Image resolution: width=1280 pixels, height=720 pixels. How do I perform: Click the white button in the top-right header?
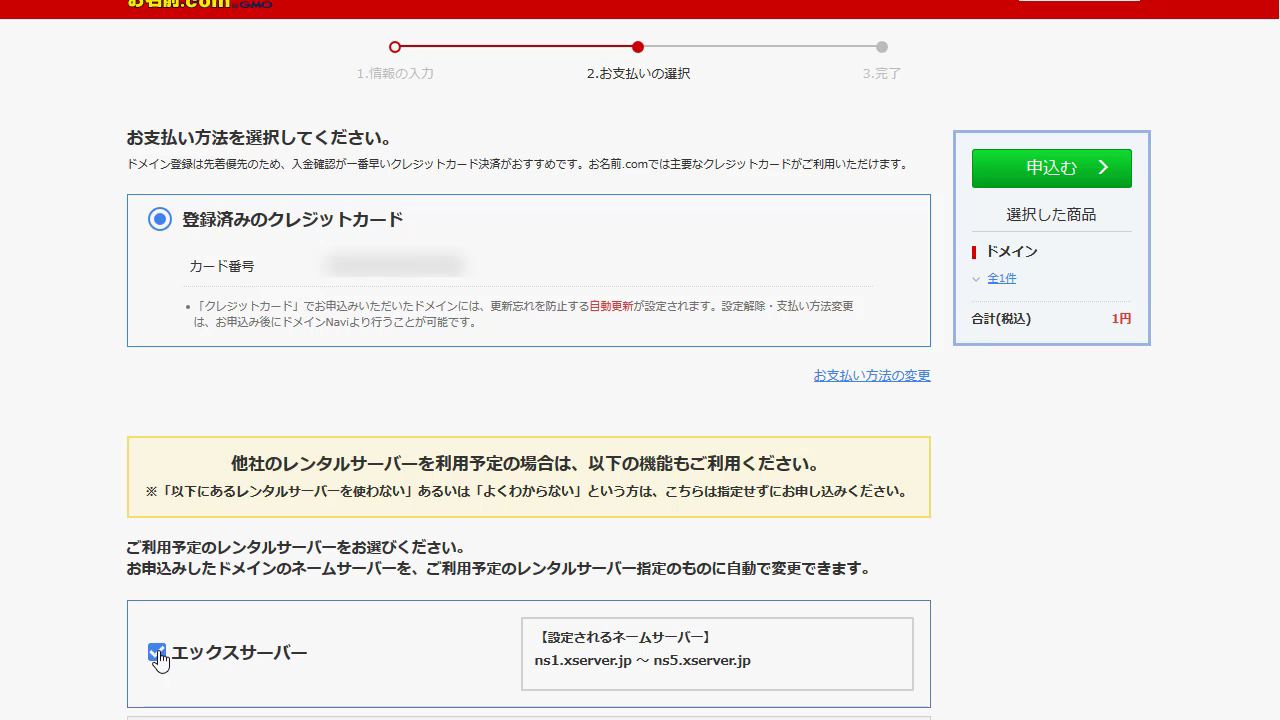point(1078,3)
